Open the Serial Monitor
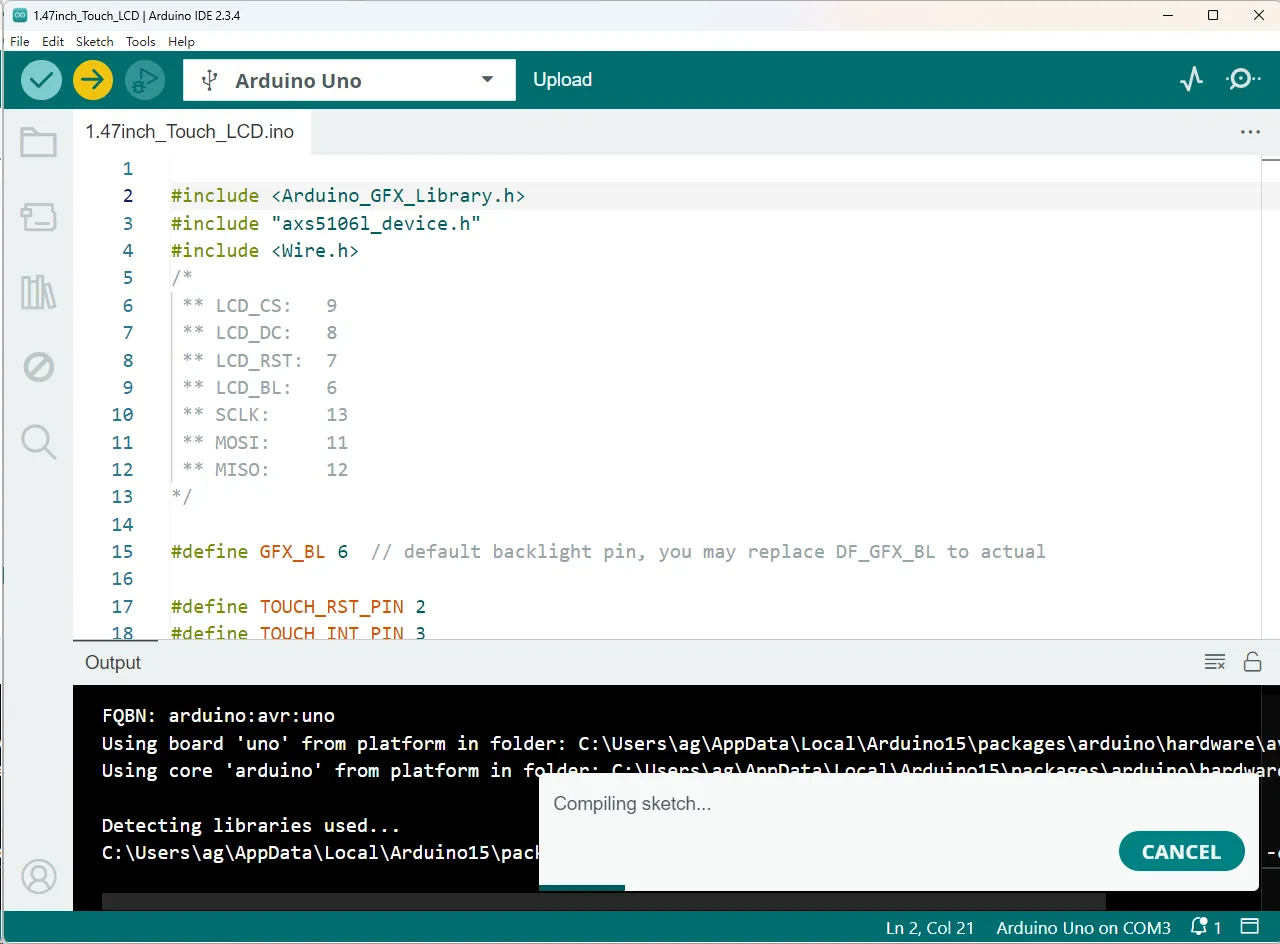The image size is (1280, 944). point(1243,80)
